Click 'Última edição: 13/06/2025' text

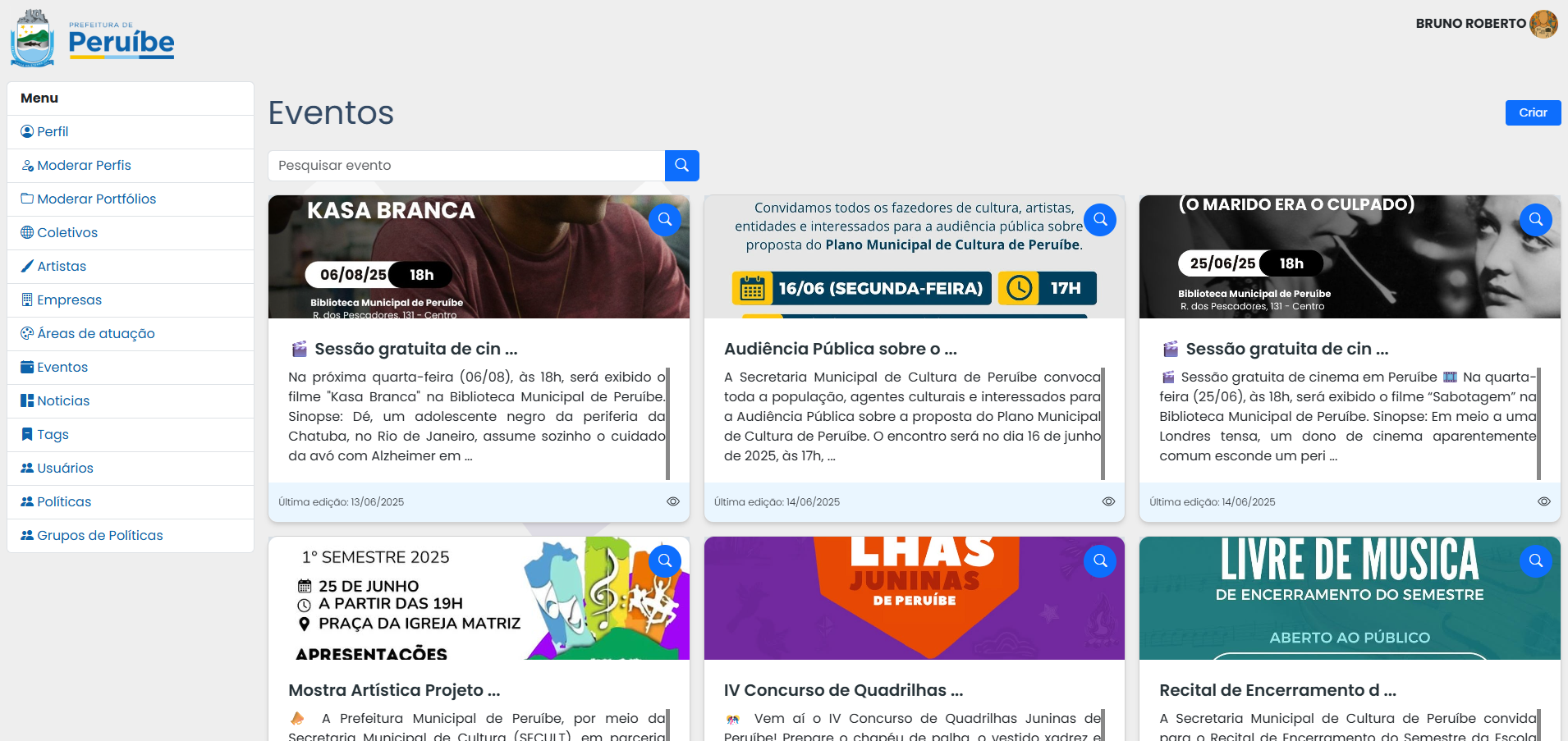(341, 502)
